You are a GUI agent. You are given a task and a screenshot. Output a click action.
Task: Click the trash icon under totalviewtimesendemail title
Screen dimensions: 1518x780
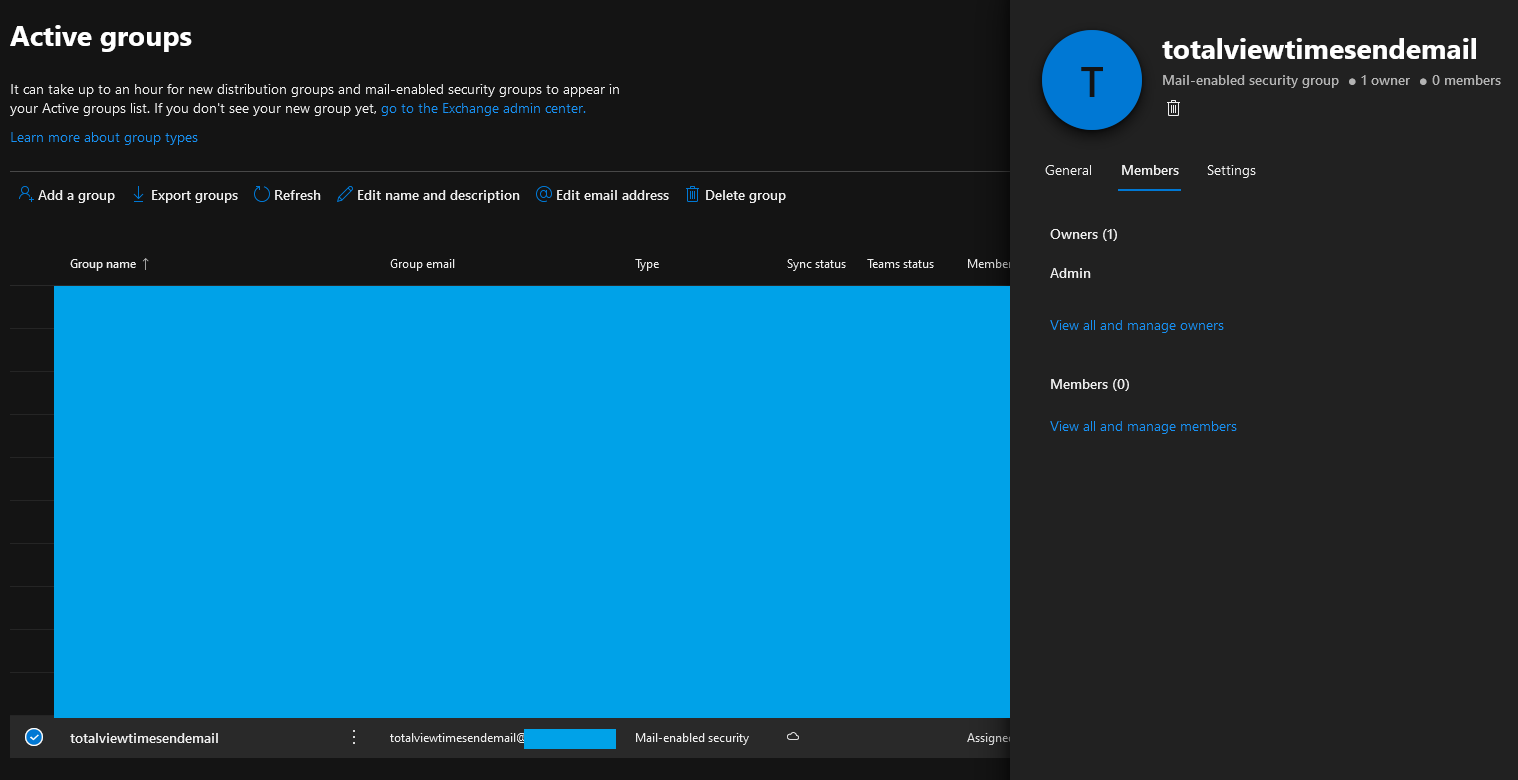click(x=1173, y=108)
